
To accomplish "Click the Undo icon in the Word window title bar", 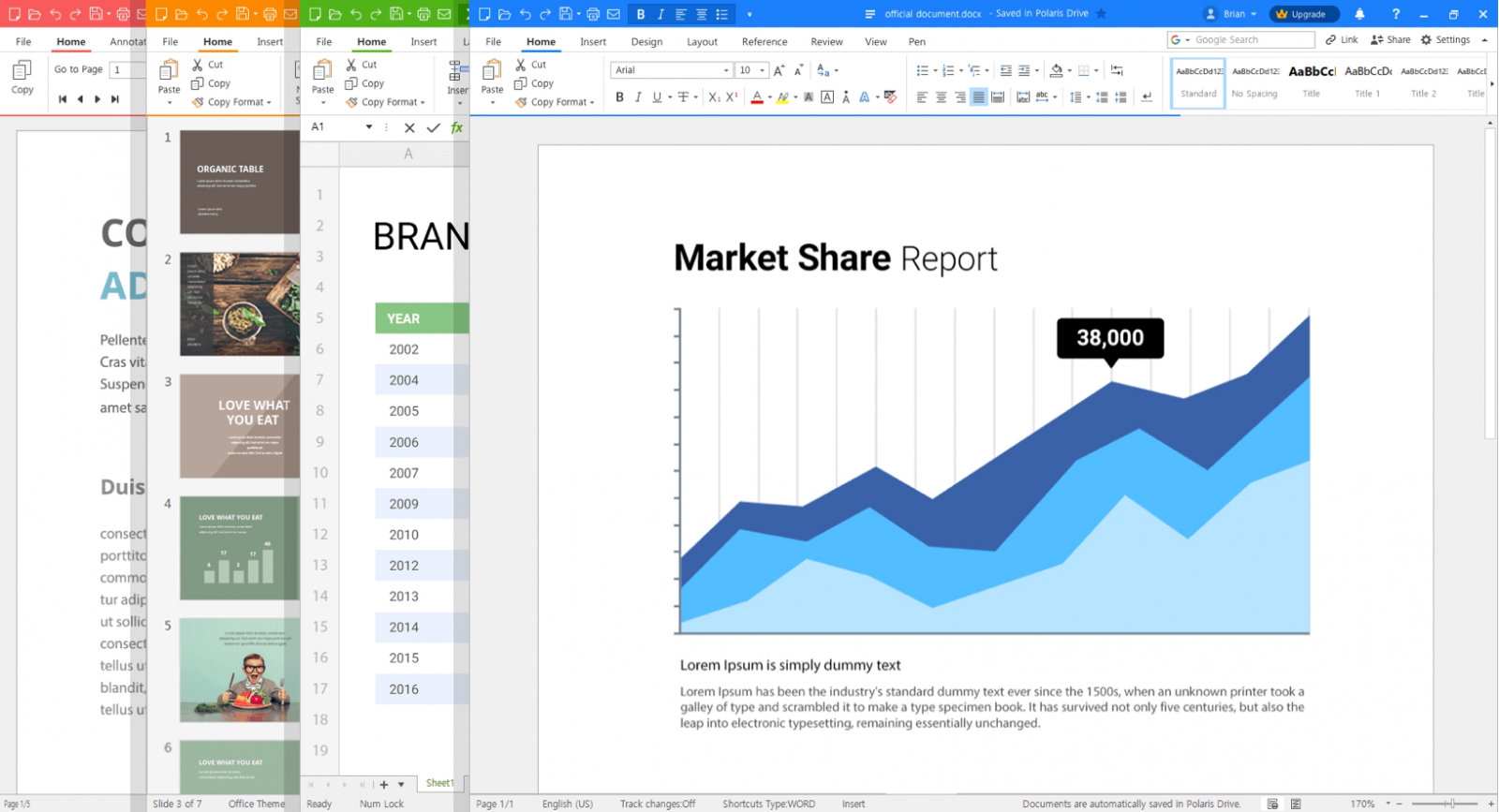I will pos(525,14).
